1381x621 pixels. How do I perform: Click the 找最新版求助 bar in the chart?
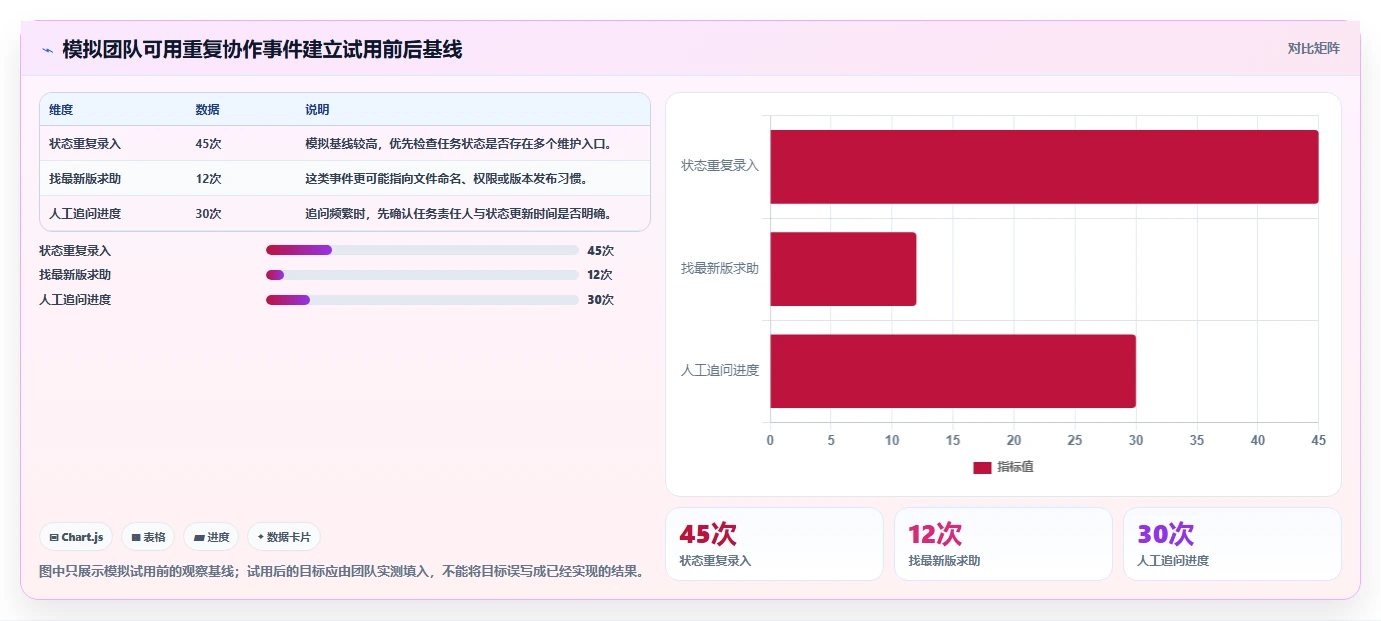[x=843, y=269]
